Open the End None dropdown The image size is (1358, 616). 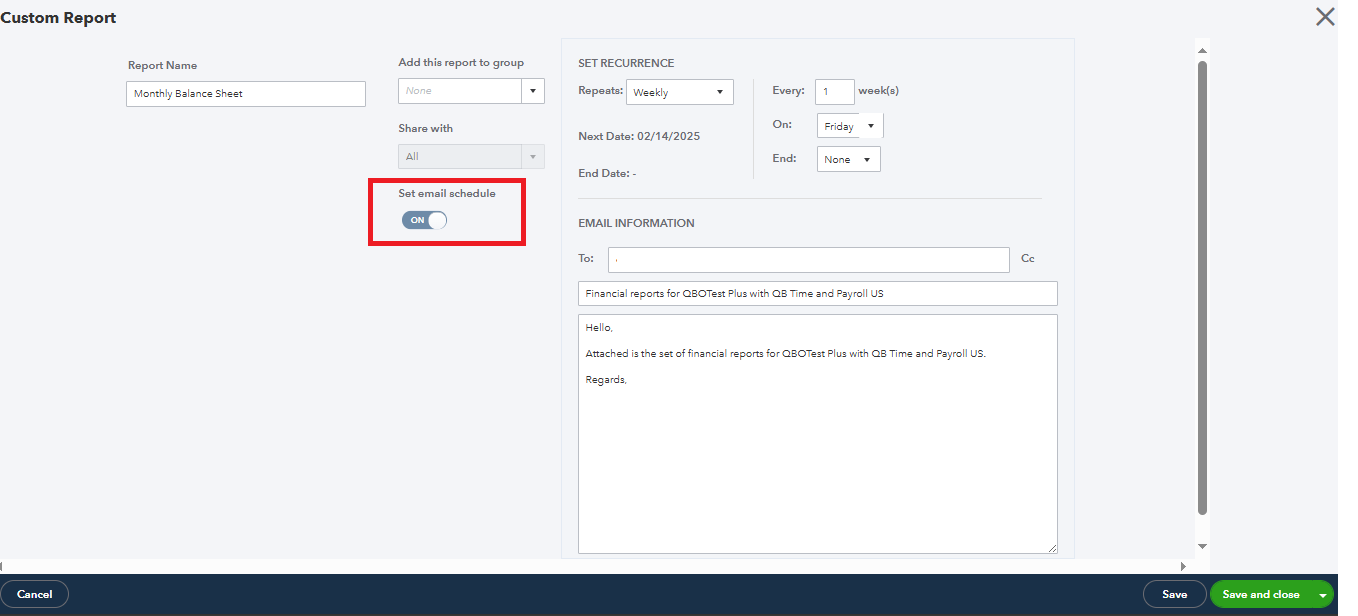848,159
